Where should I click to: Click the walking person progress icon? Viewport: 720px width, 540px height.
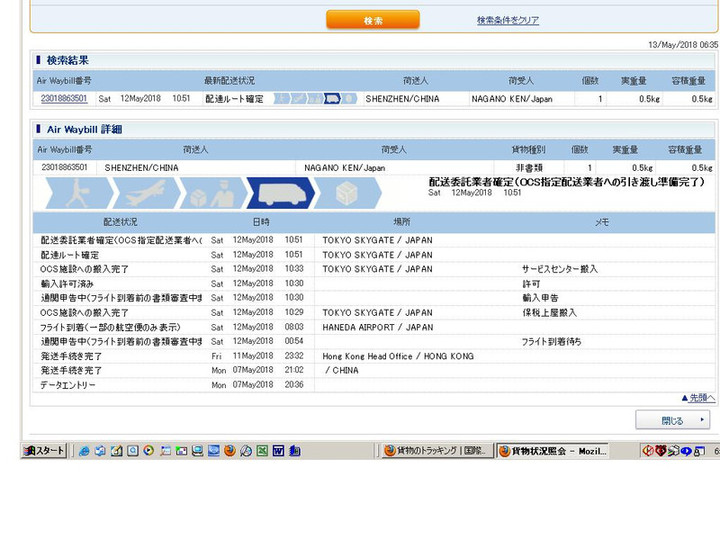click(76, 193)
